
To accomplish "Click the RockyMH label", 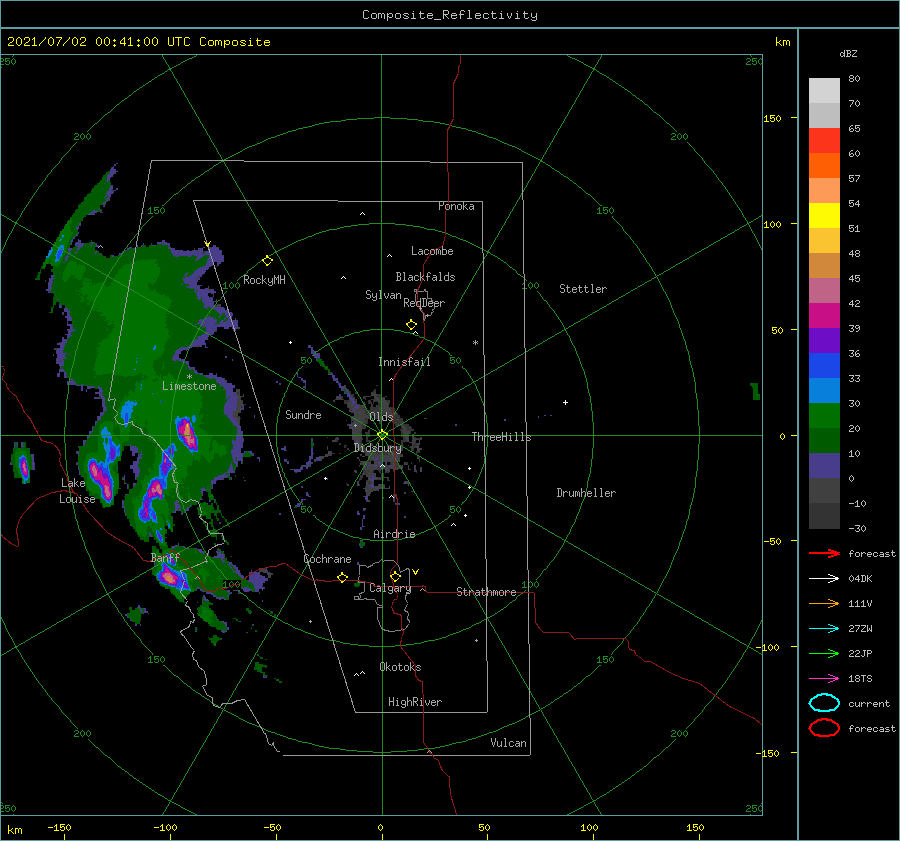I will tap(264, 280).
